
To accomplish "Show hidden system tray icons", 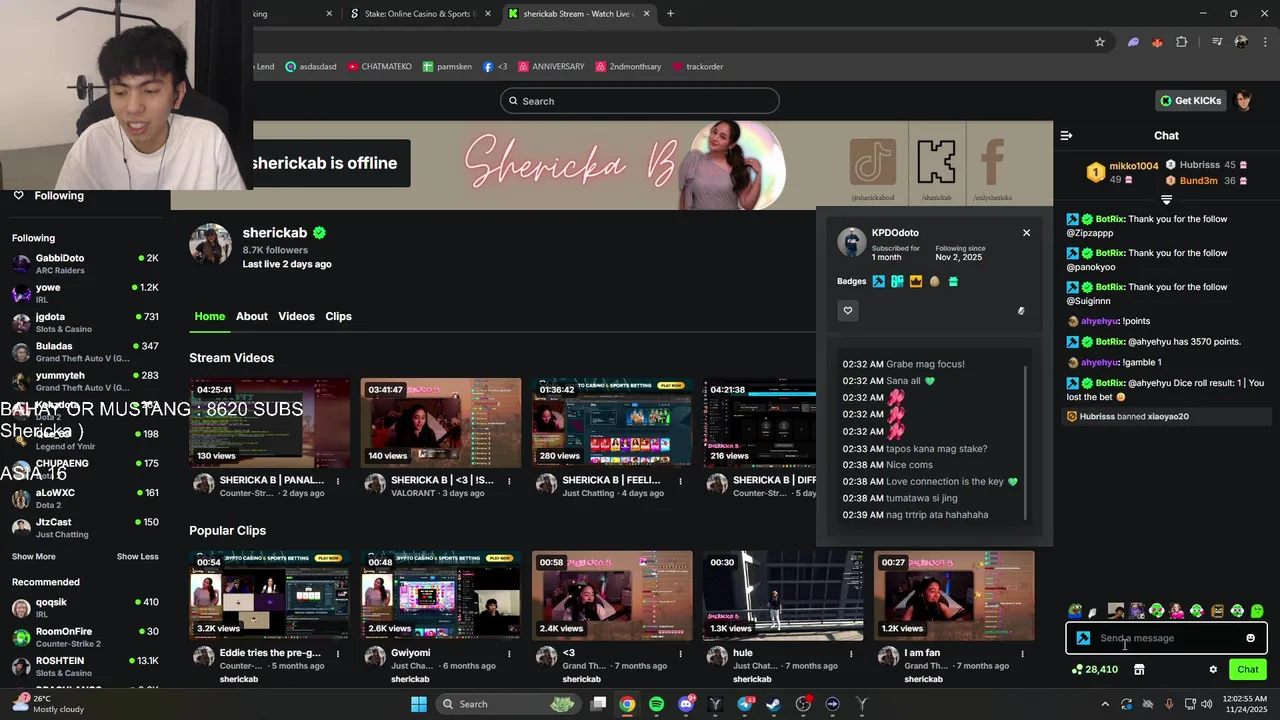I will (1105, 704).
